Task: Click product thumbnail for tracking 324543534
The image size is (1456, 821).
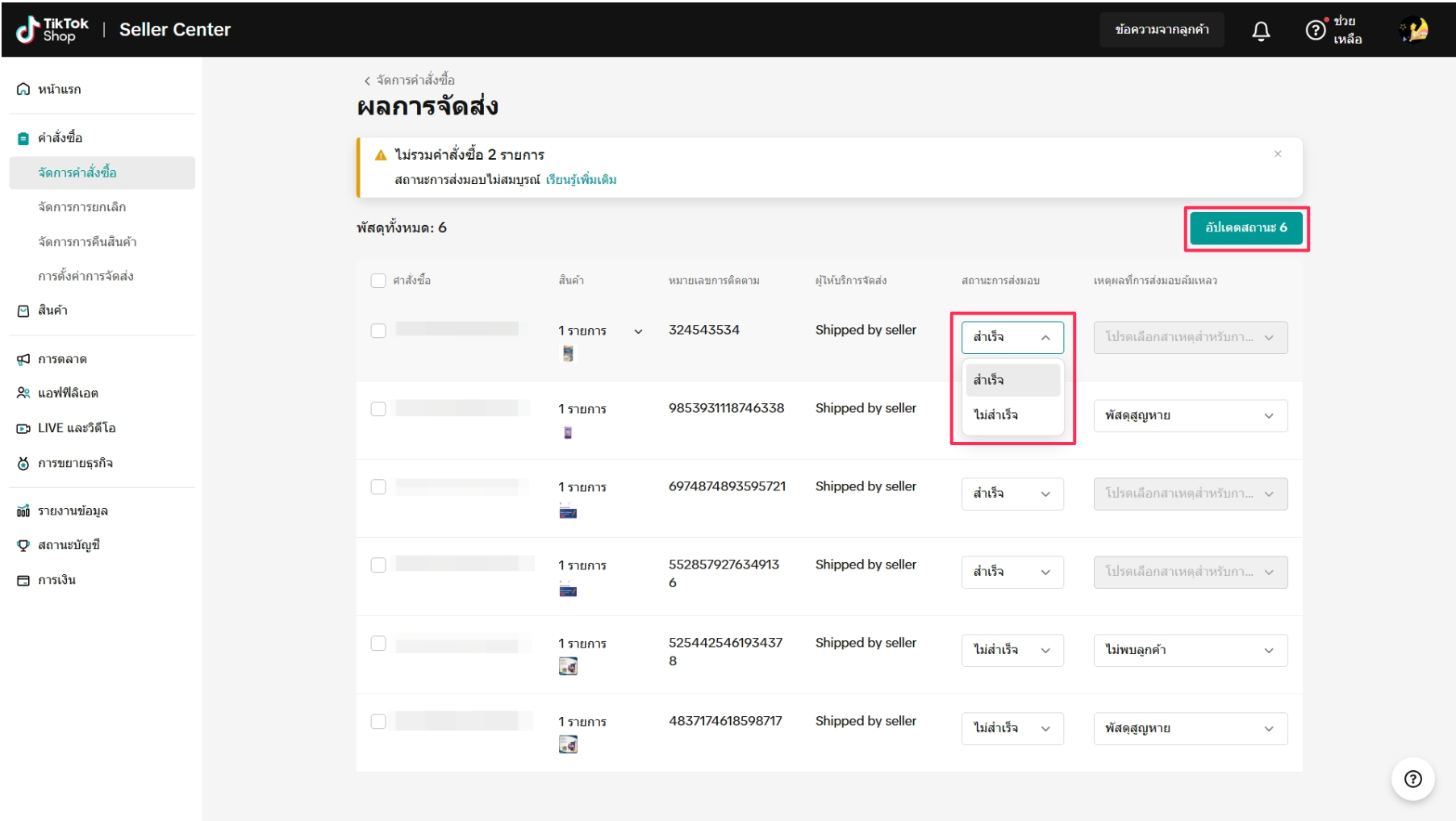Action: (x=568, y=353)
